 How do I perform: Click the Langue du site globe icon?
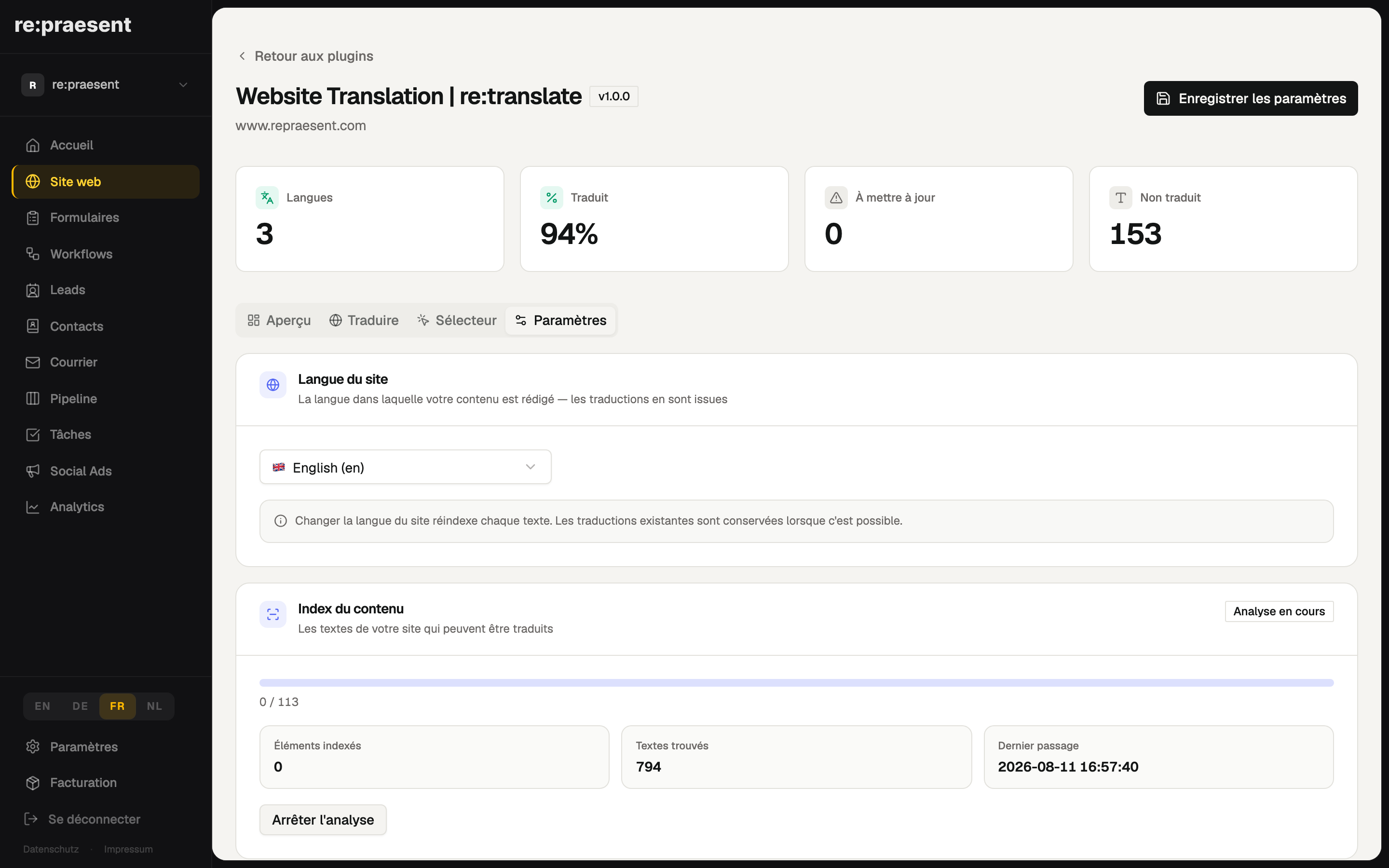pyautogui.click(x=273, y=385)
